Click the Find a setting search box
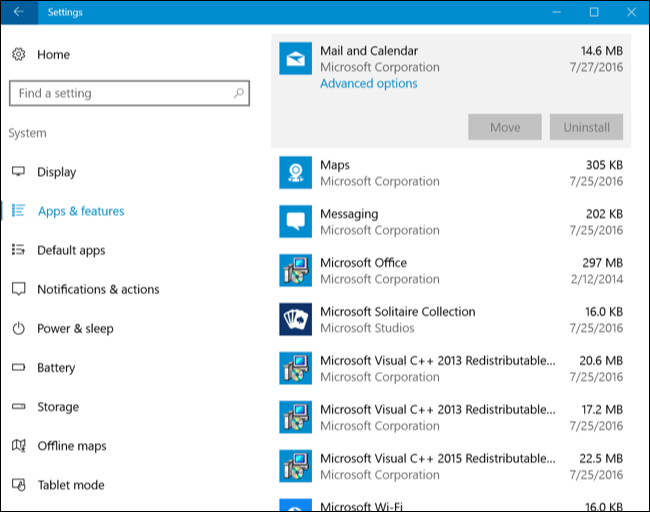 pos(120,94)
